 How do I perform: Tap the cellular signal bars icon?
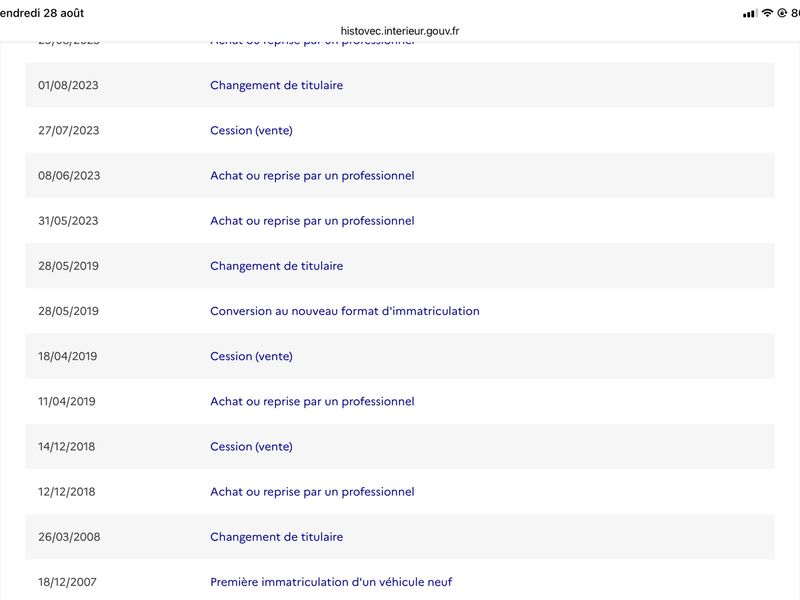tap(750, 14)
